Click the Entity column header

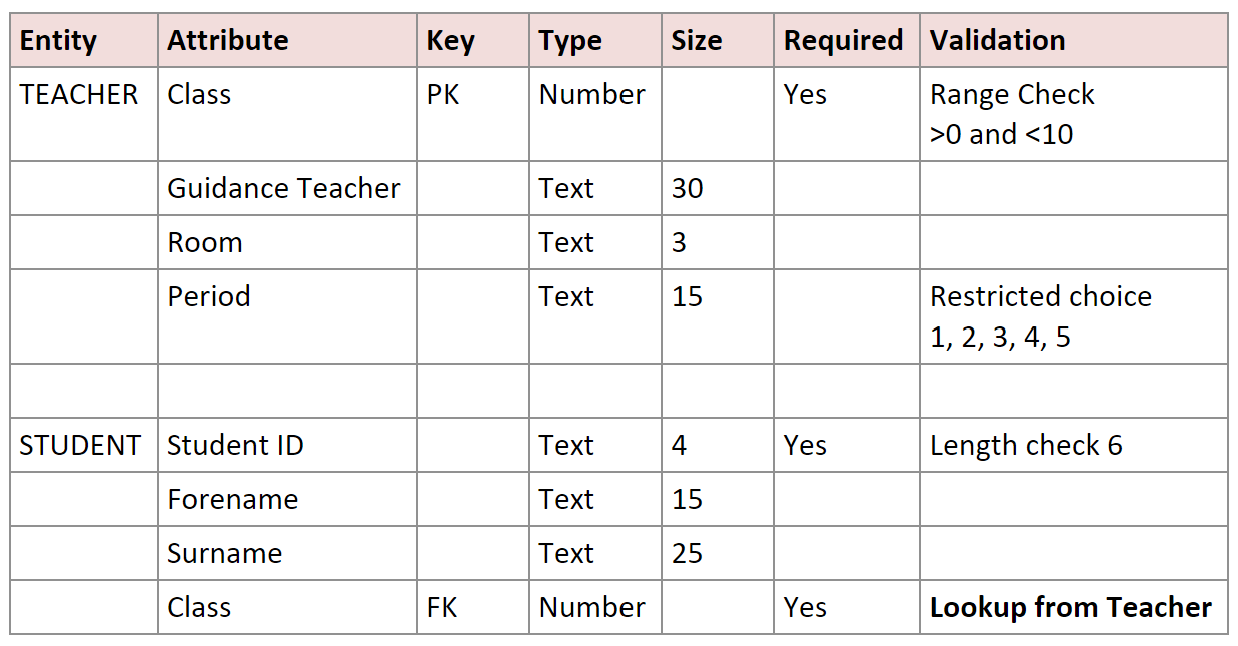point(58,41)
